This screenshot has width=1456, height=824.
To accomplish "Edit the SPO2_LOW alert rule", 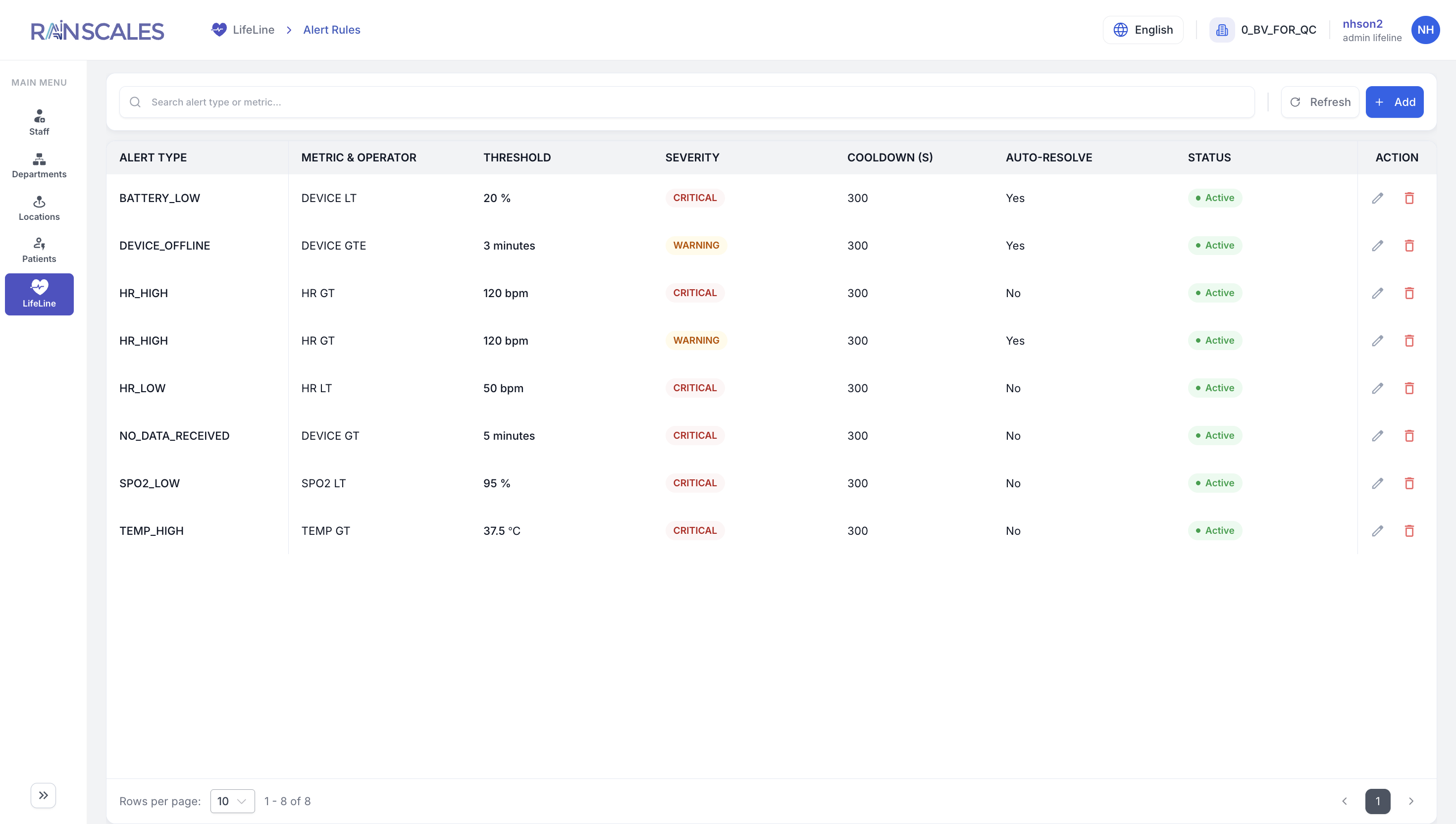I will point(1377,483).
